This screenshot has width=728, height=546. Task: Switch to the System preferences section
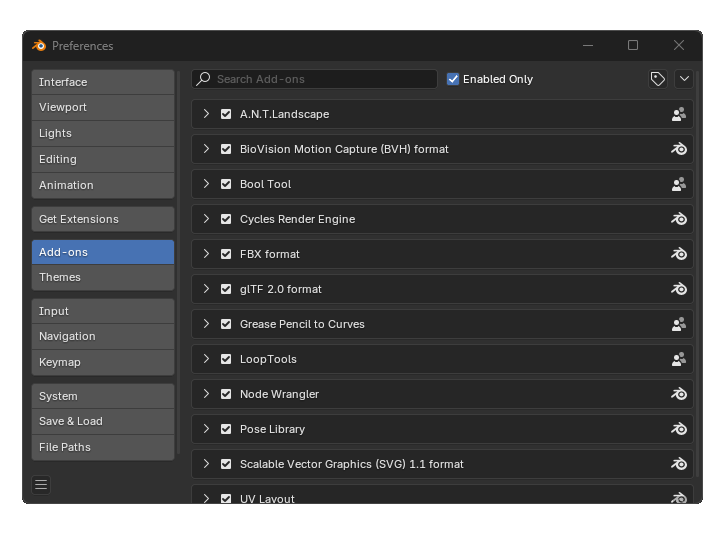(103, 396)
